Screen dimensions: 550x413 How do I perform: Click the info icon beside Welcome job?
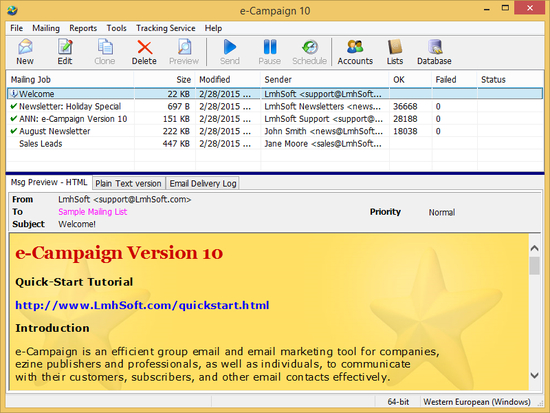pos(14,93)
